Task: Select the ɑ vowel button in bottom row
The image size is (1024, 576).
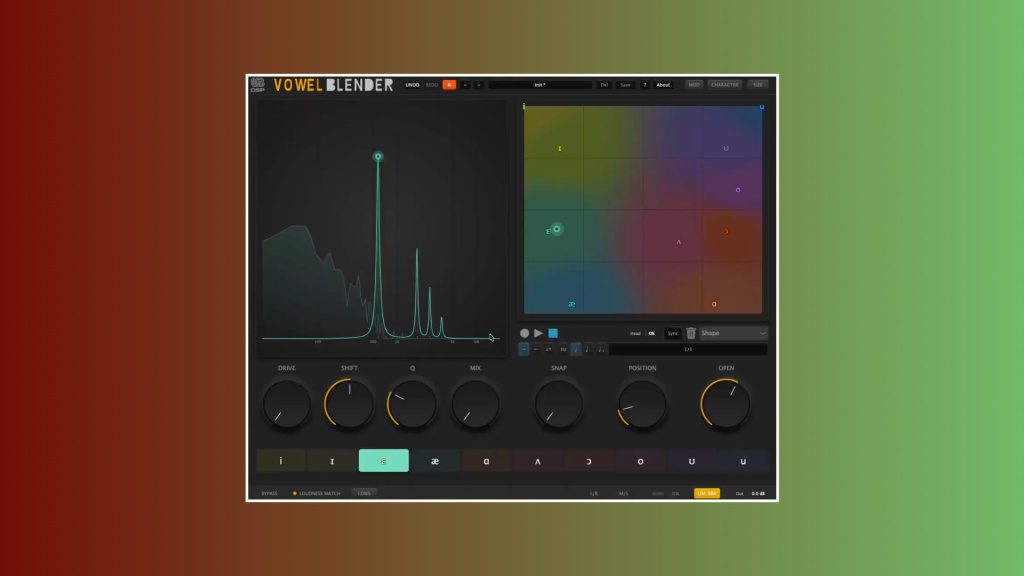Action: [x=487, y=460]
